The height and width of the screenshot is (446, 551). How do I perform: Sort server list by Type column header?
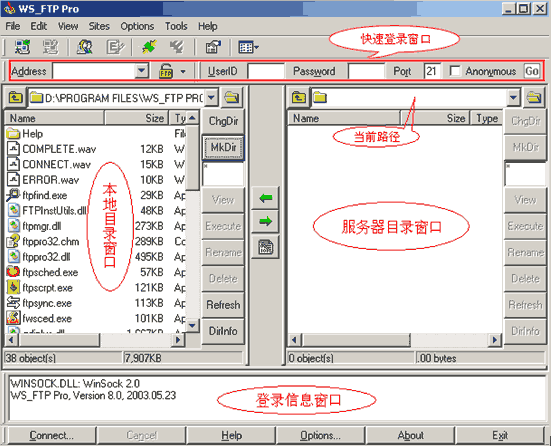tap(486, 118)
